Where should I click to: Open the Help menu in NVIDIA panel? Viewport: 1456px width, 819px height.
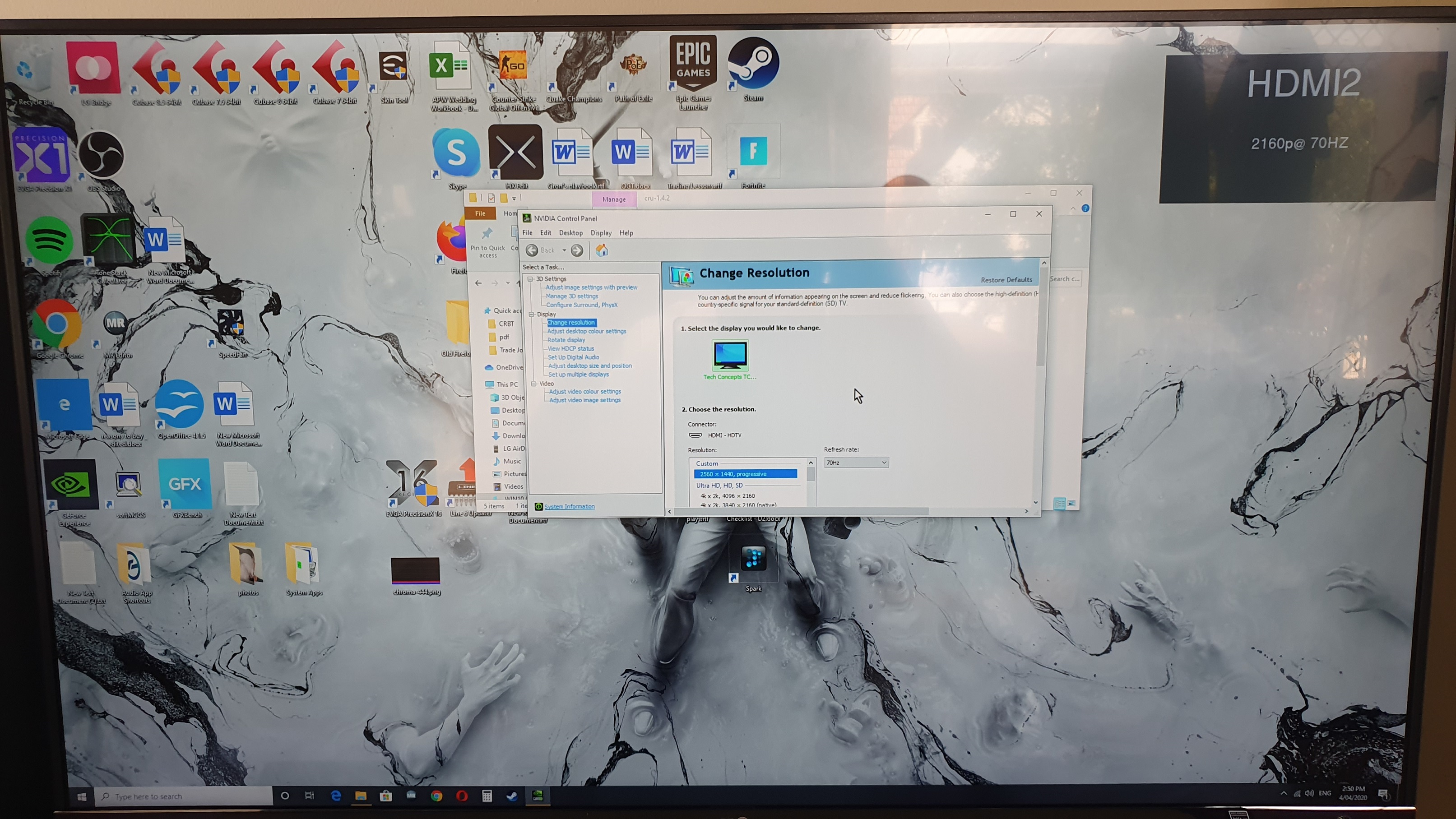[x=626, y=233]
